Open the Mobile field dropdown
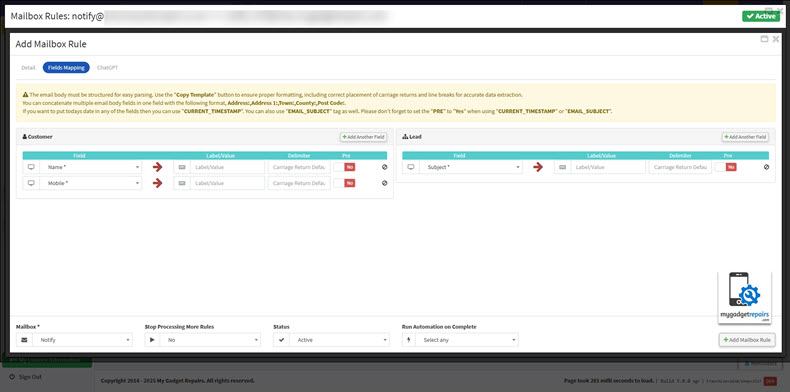The image size is (790, 392). [91, 183]
